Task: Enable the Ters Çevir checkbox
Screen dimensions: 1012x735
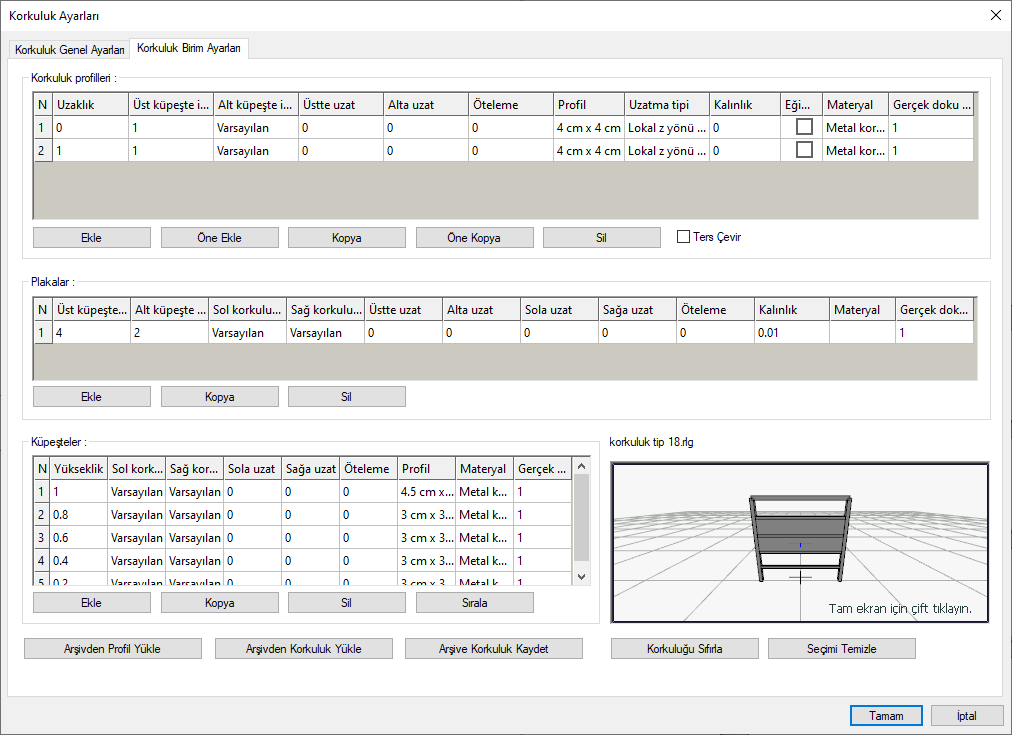Action: click(684, 237)
